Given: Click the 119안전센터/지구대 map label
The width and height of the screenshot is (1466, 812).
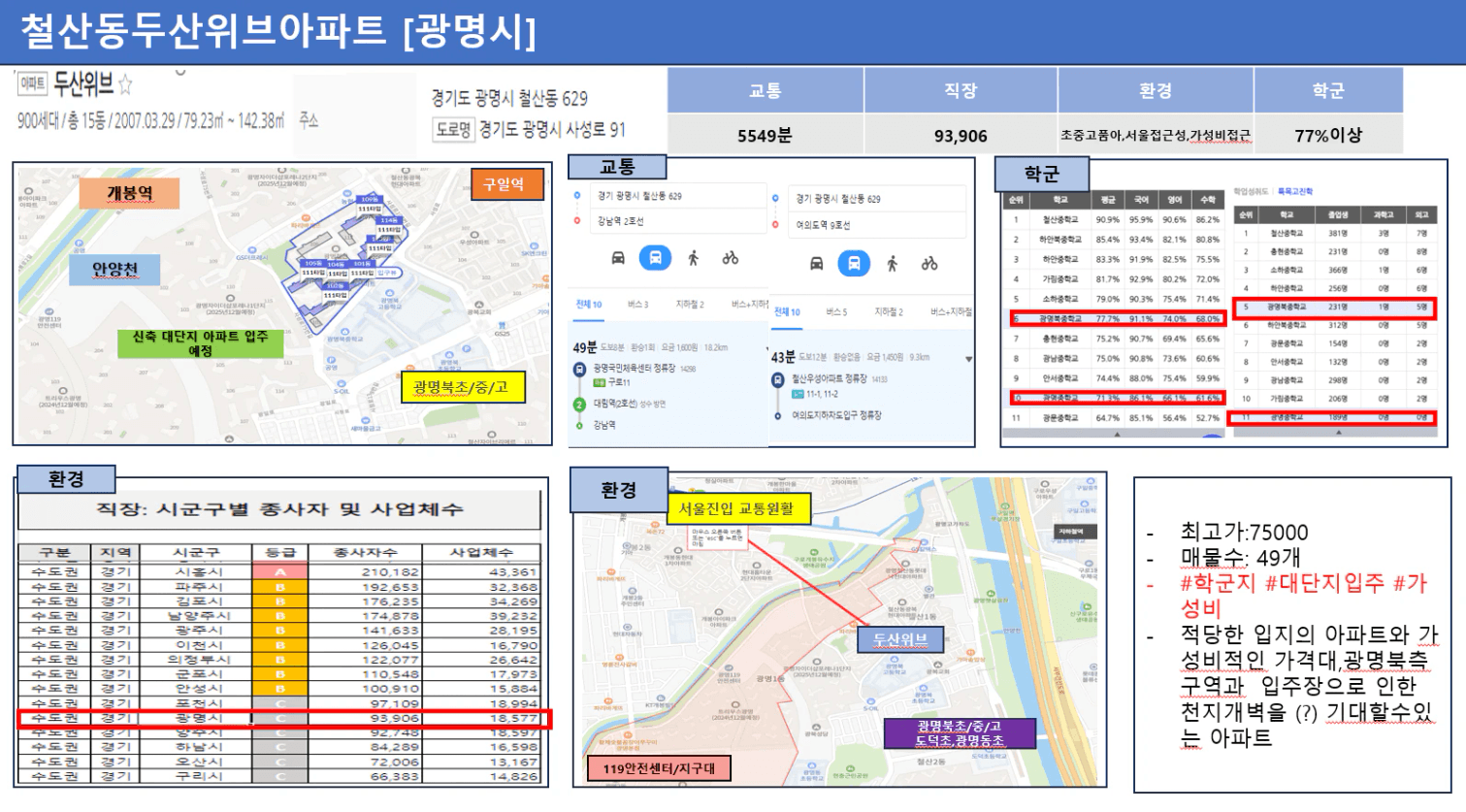Looking at the screenshot, I should 659,768.
